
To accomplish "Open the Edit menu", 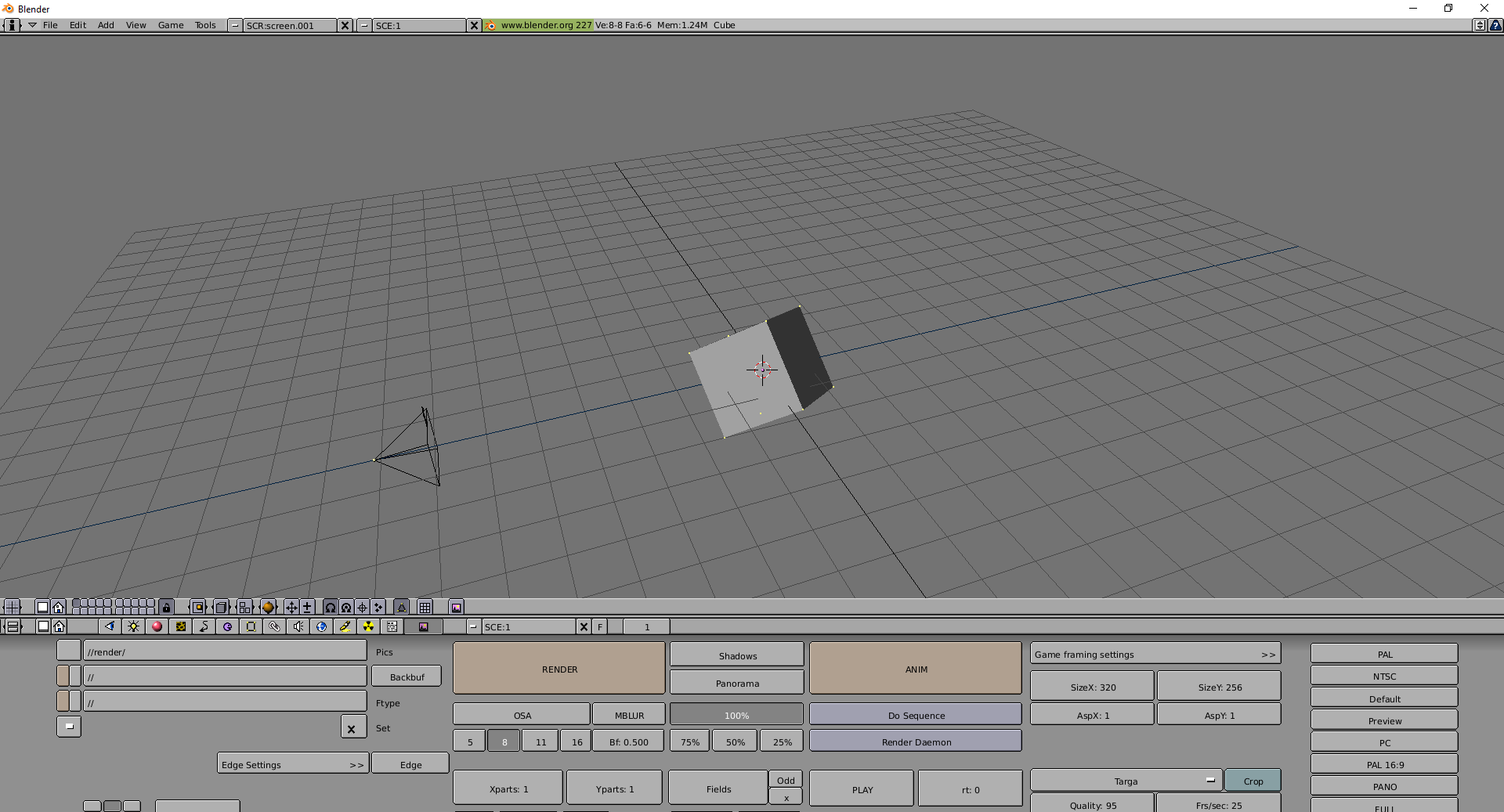I will (78, 25).
